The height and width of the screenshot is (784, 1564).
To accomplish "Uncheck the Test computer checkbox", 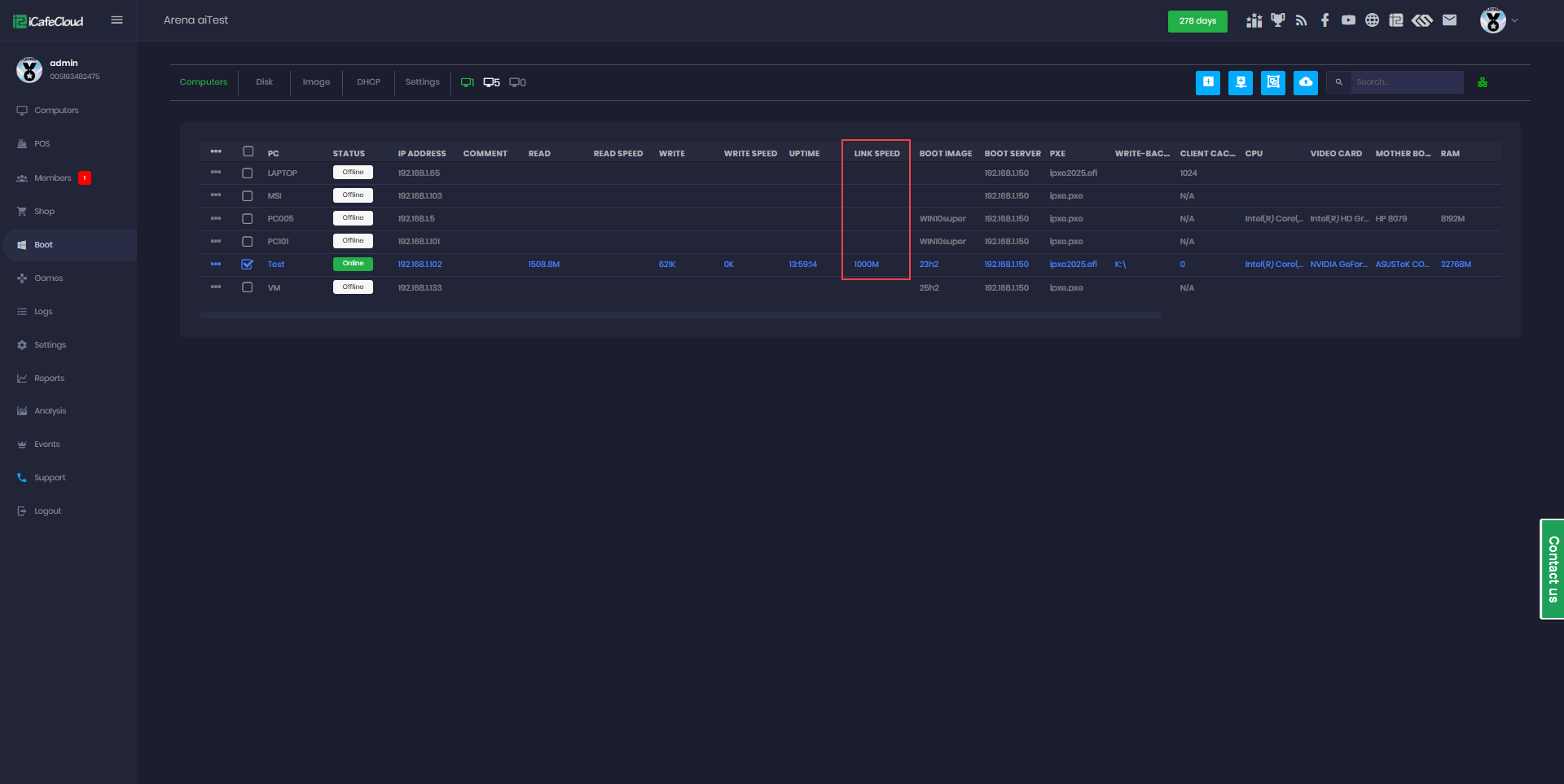I will click(x=248, y=265).
